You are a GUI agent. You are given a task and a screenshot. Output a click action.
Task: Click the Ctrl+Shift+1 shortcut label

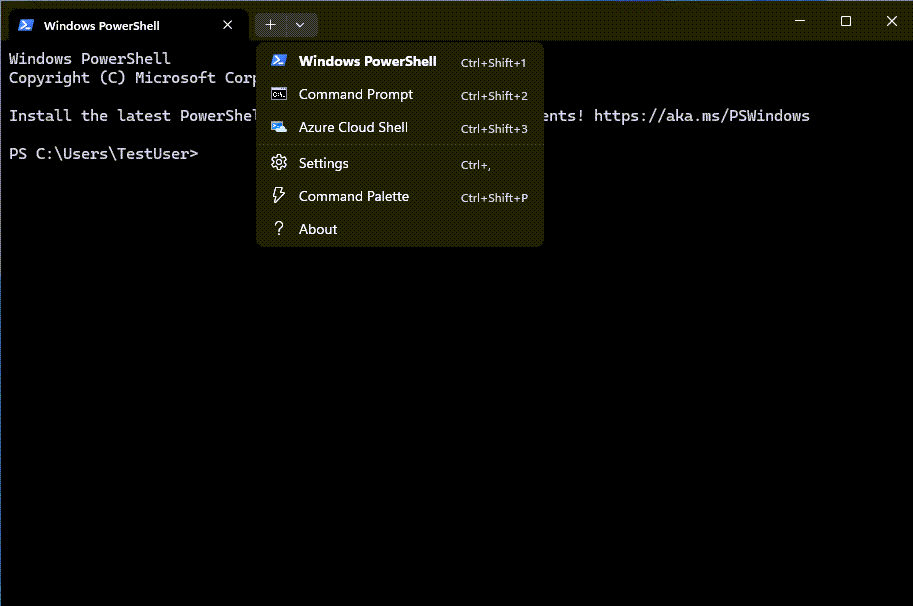click(x=493, y=63)
